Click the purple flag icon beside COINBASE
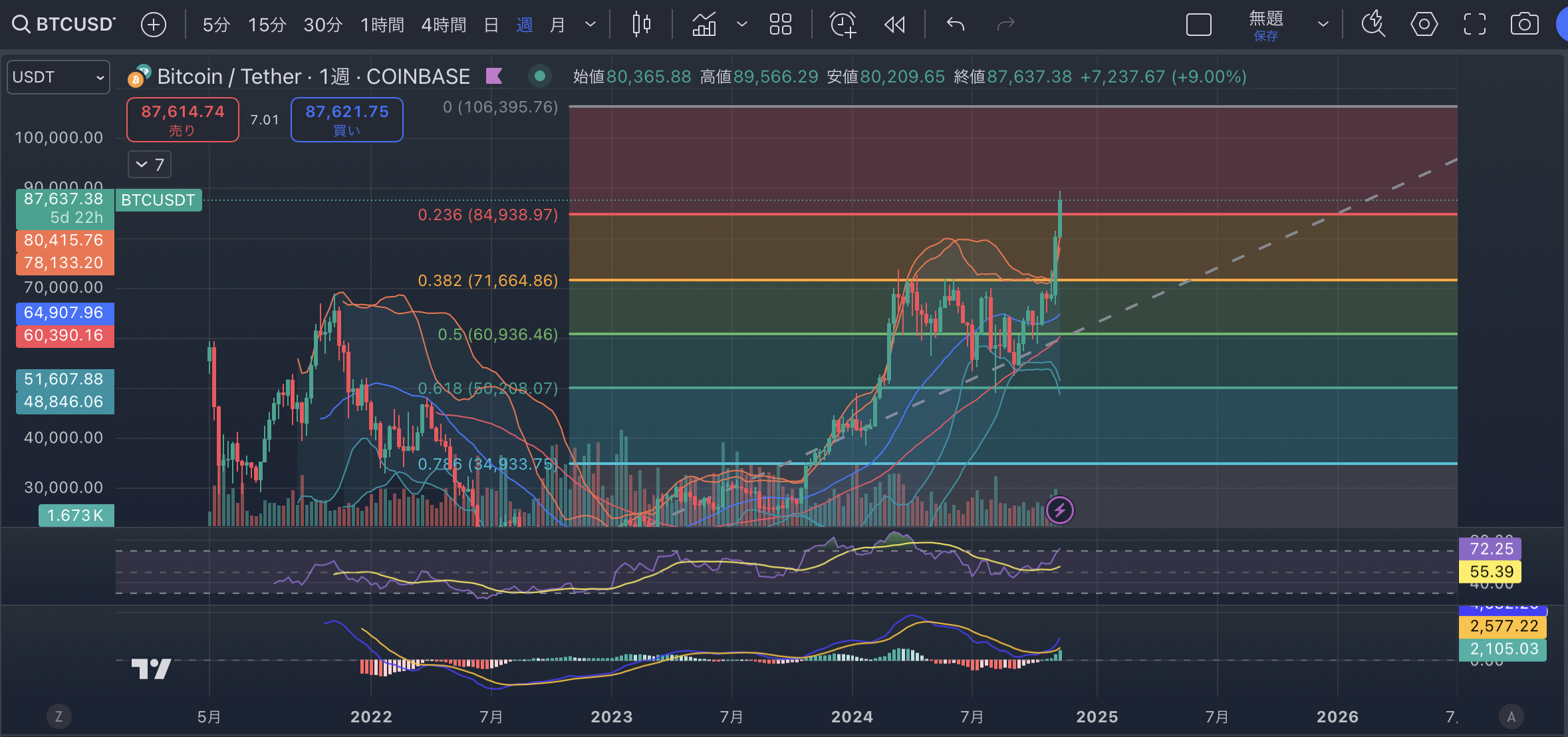 pyautogui.click(x=494, y=76)
